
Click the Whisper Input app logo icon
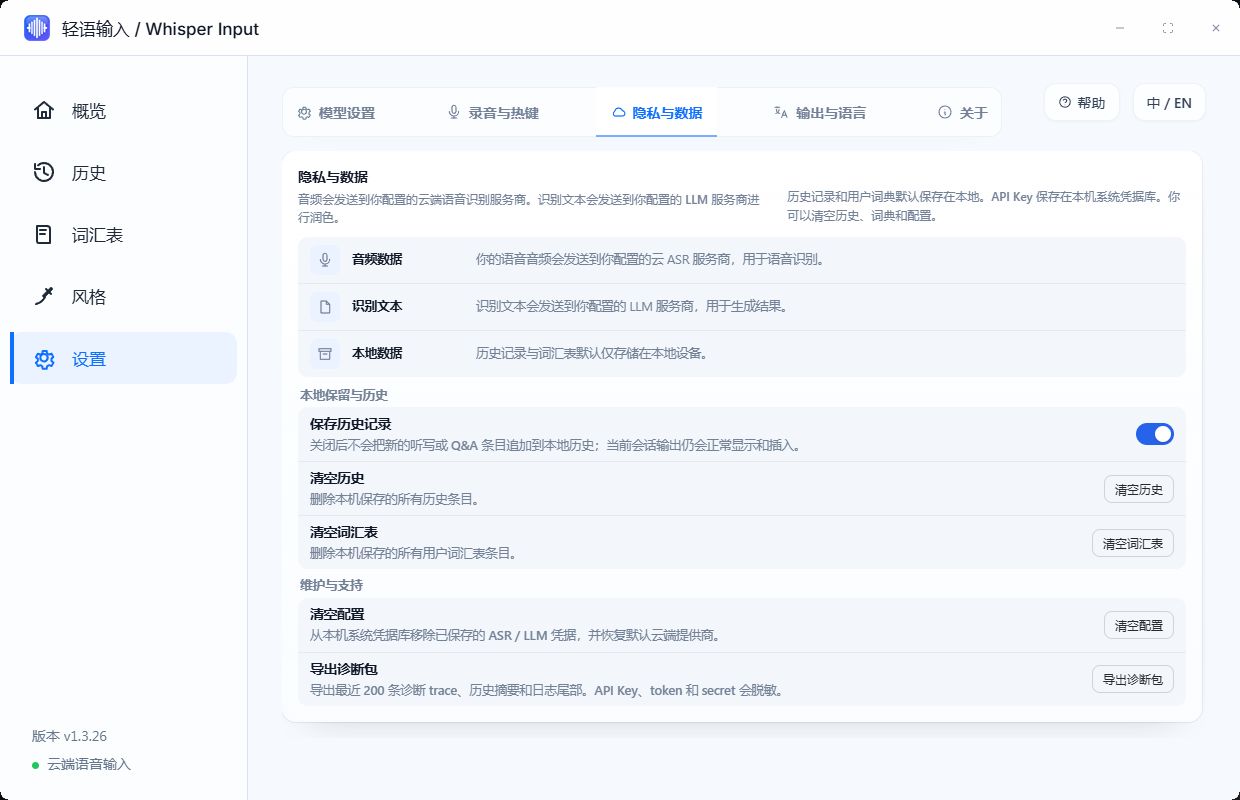(37, 28)
